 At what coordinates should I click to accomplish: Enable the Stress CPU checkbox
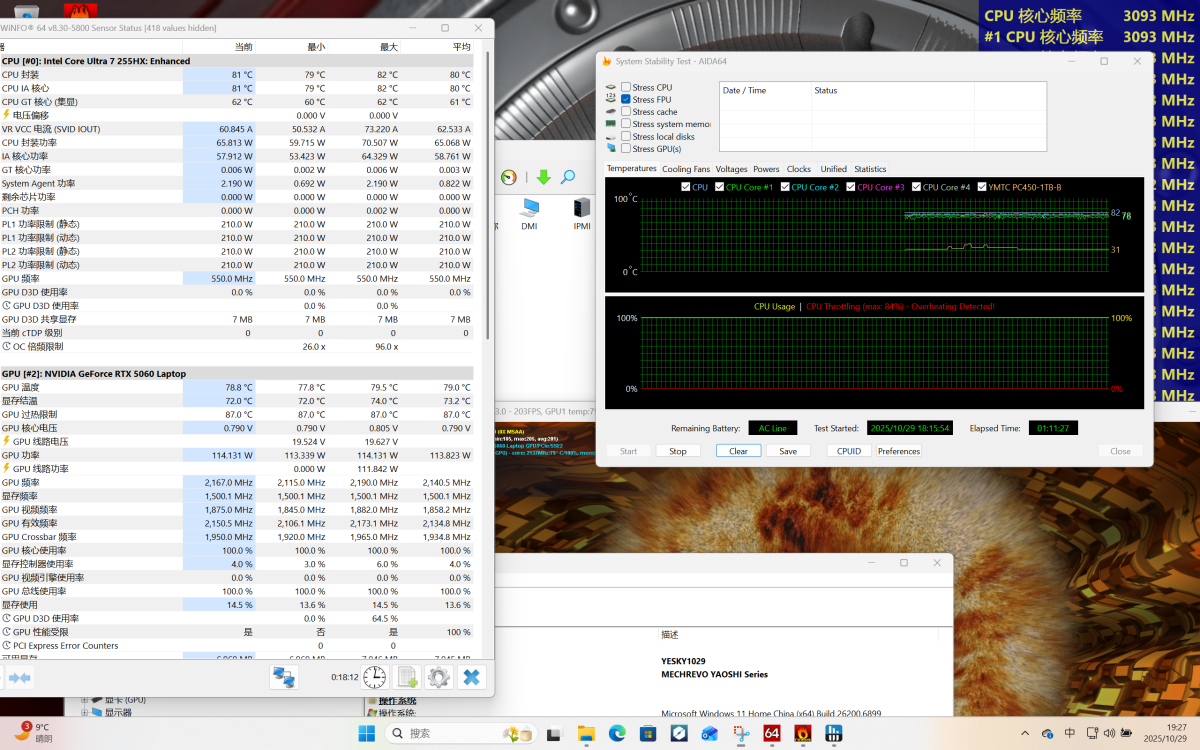(x=626, y=88)
